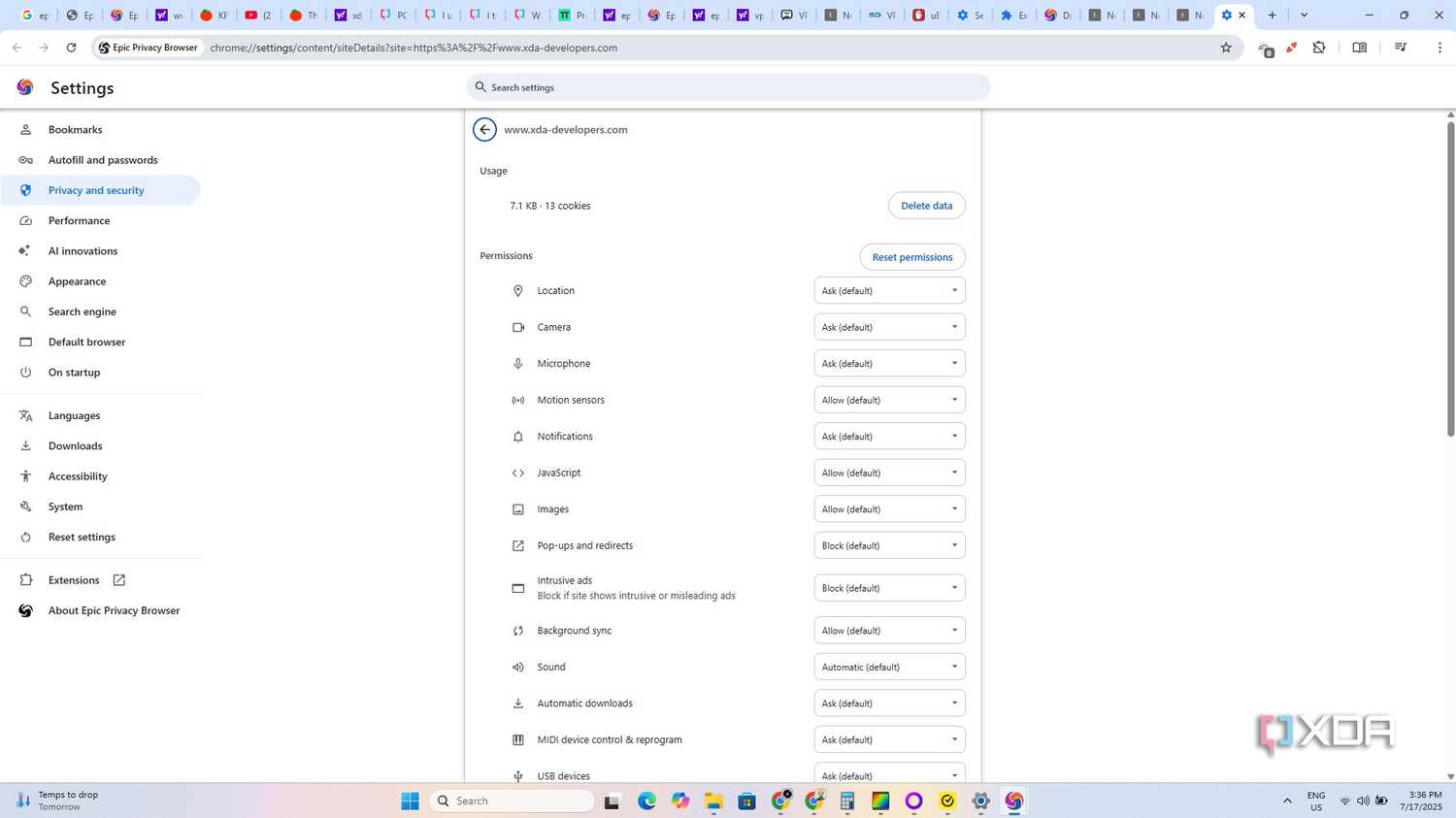Click the address bar URL

[x=414, y=48]
